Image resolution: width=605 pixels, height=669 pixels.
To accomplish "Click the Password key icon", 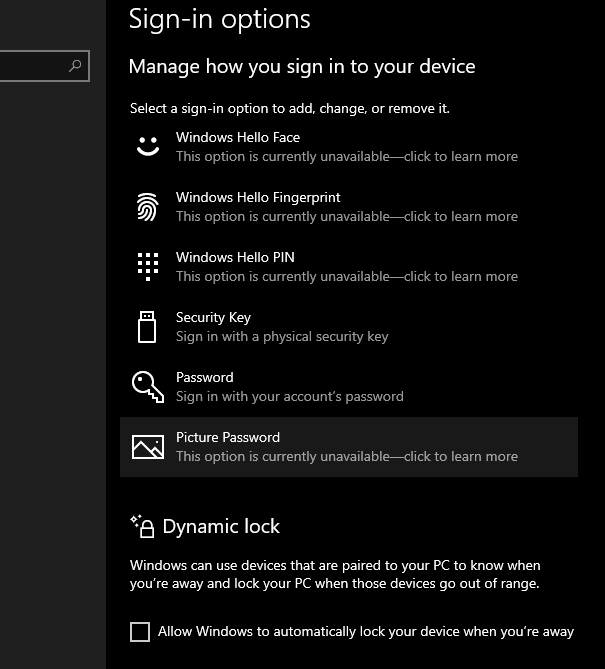I will coord(148,387).
